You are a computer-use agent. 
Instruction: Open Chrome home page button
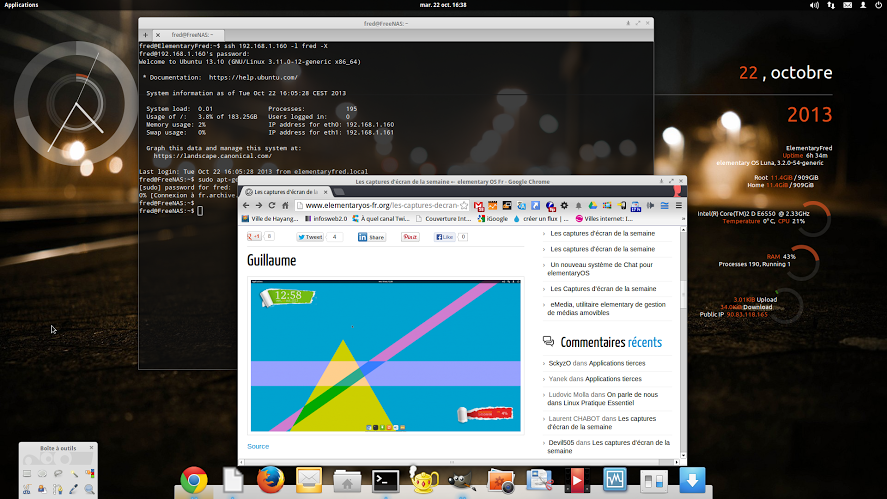click(x=286, y=205)
